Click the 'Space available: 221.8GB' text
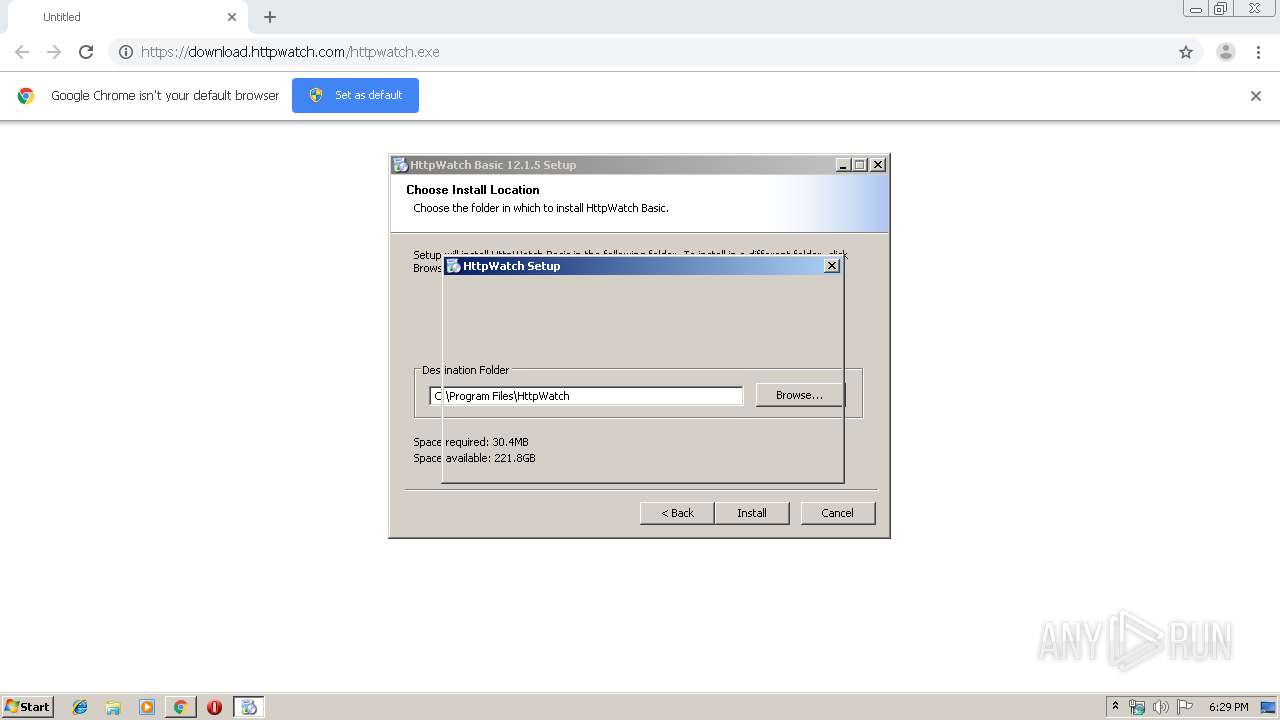 (474, 458)
